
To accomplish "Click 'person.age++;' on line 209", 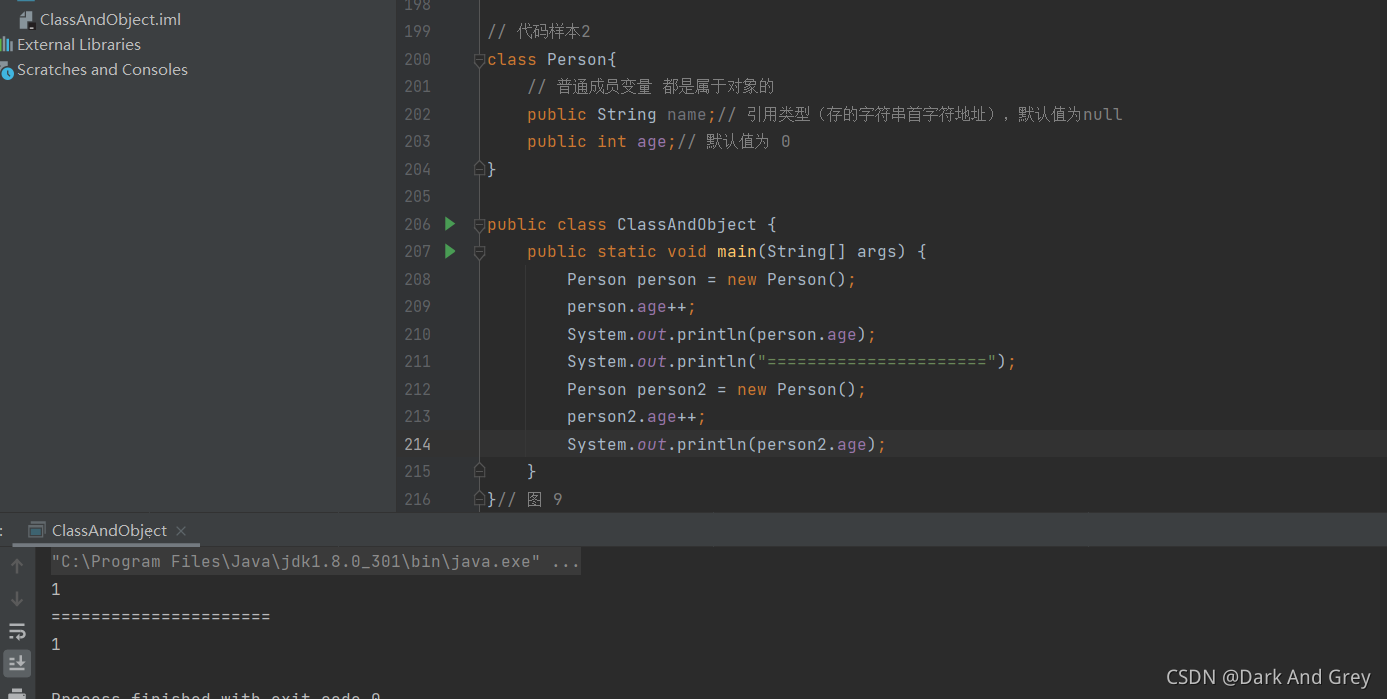I will click(x=632, y=307).
